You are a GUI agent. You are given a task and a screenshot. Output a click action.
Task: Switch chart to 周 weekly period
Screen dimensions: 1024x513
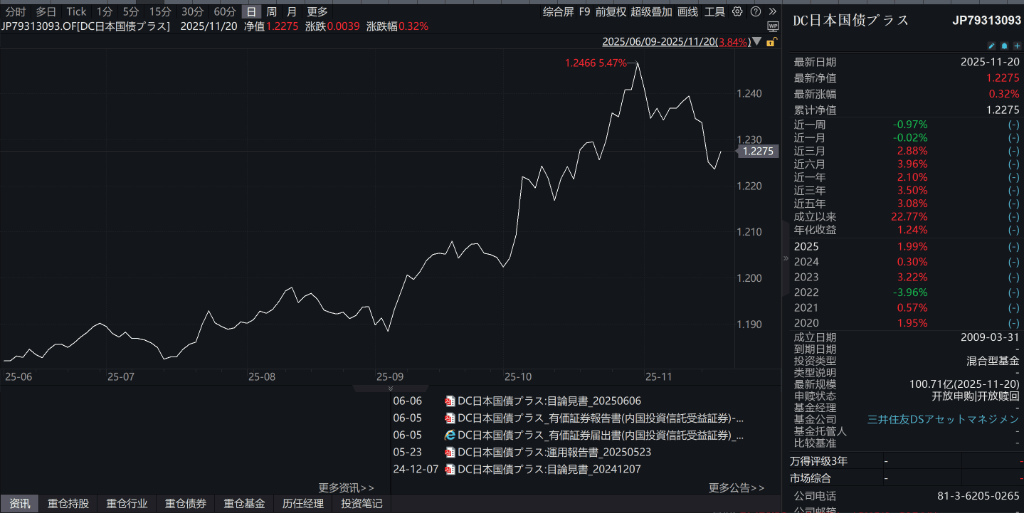271,11
